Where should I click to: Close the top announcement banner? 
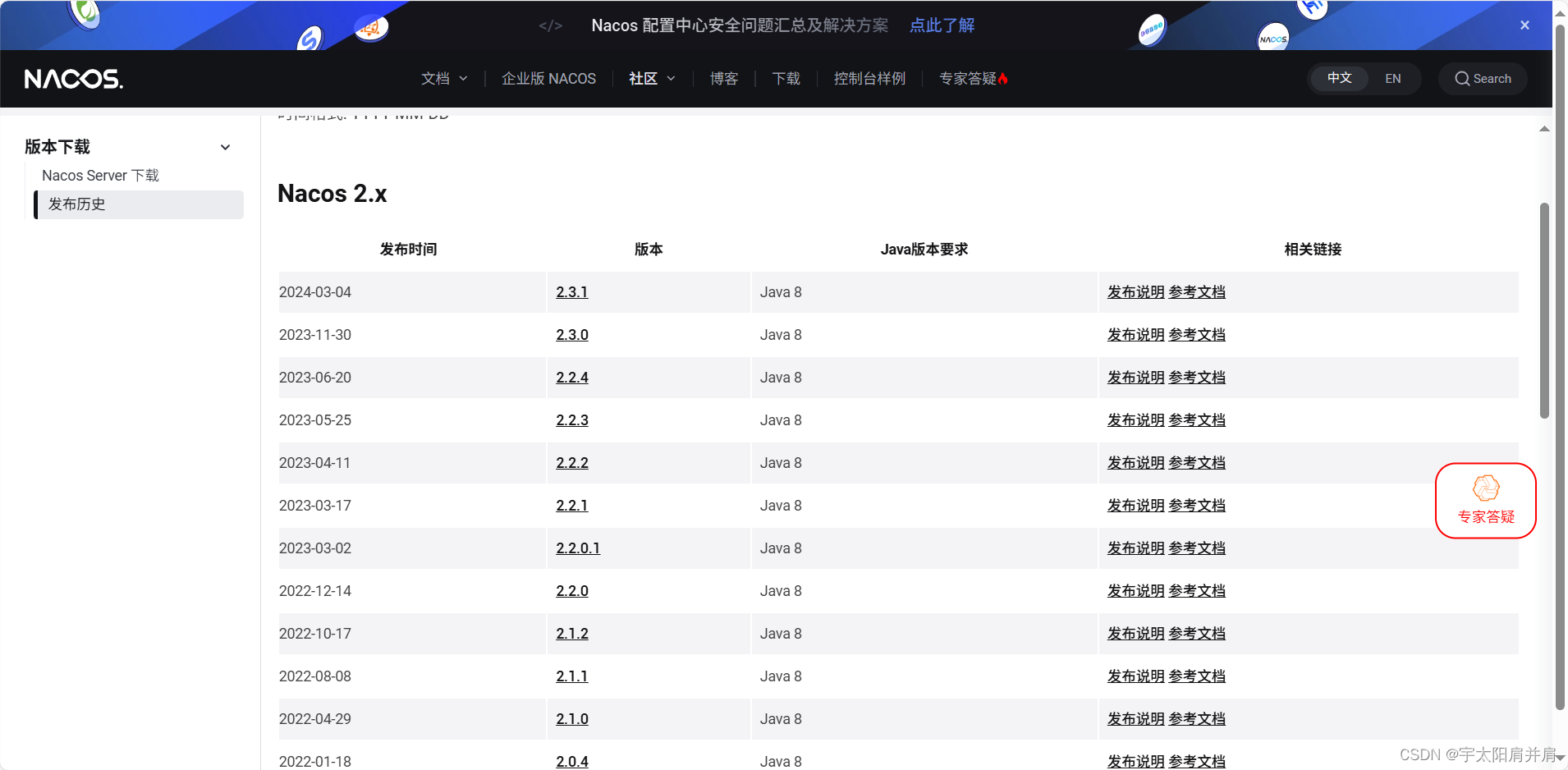1524,25
